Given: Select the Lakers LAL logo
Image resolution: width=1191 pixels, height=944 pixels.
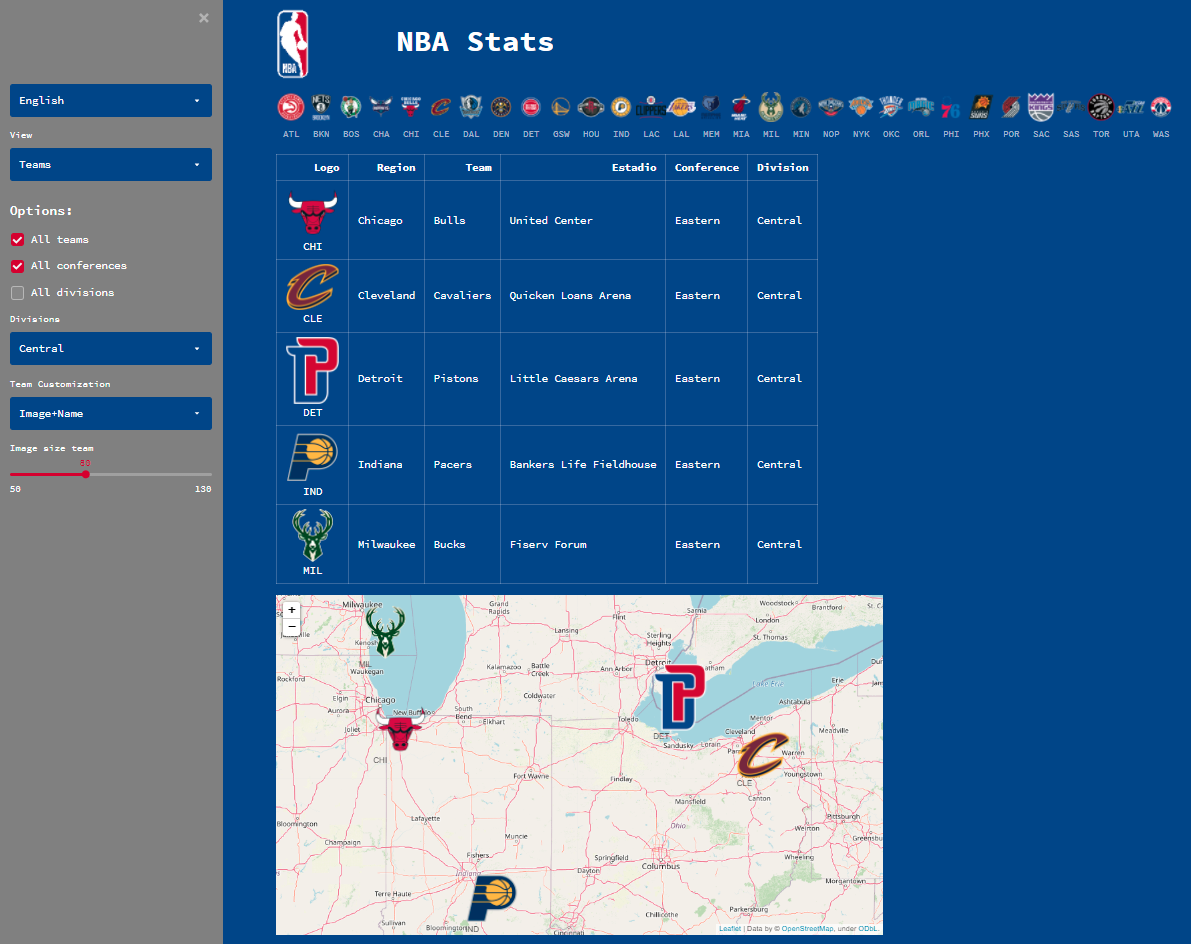Looking at the screenshot, I should pyautogui.click(x=681, y=108).
